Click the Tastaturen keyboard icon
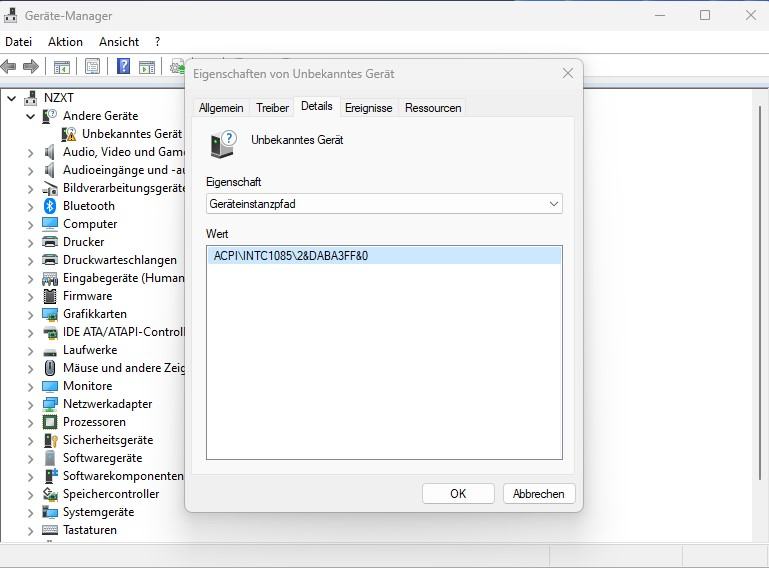 point(50,530)
